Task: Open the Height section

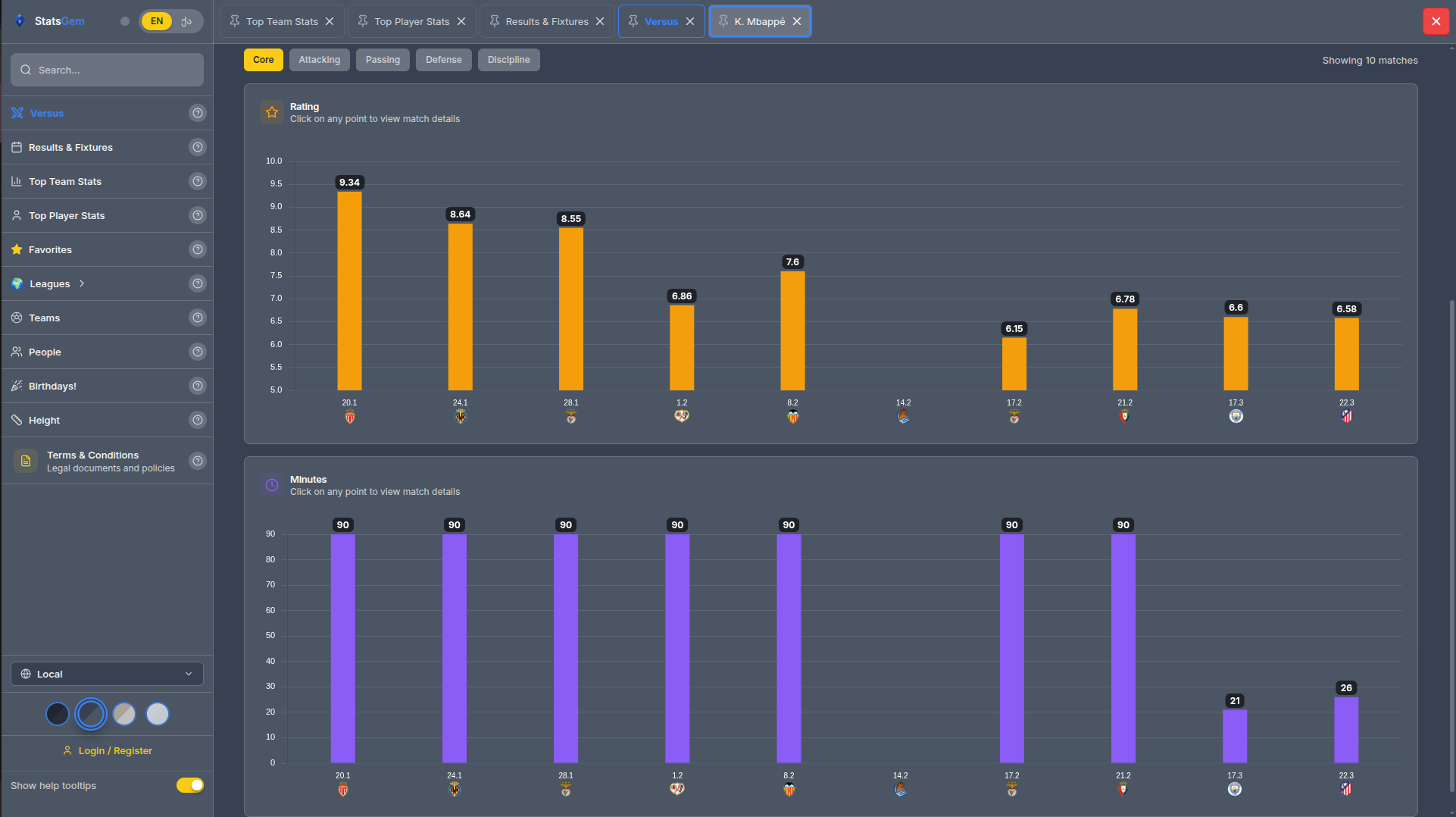Action: tap(43, 420)
